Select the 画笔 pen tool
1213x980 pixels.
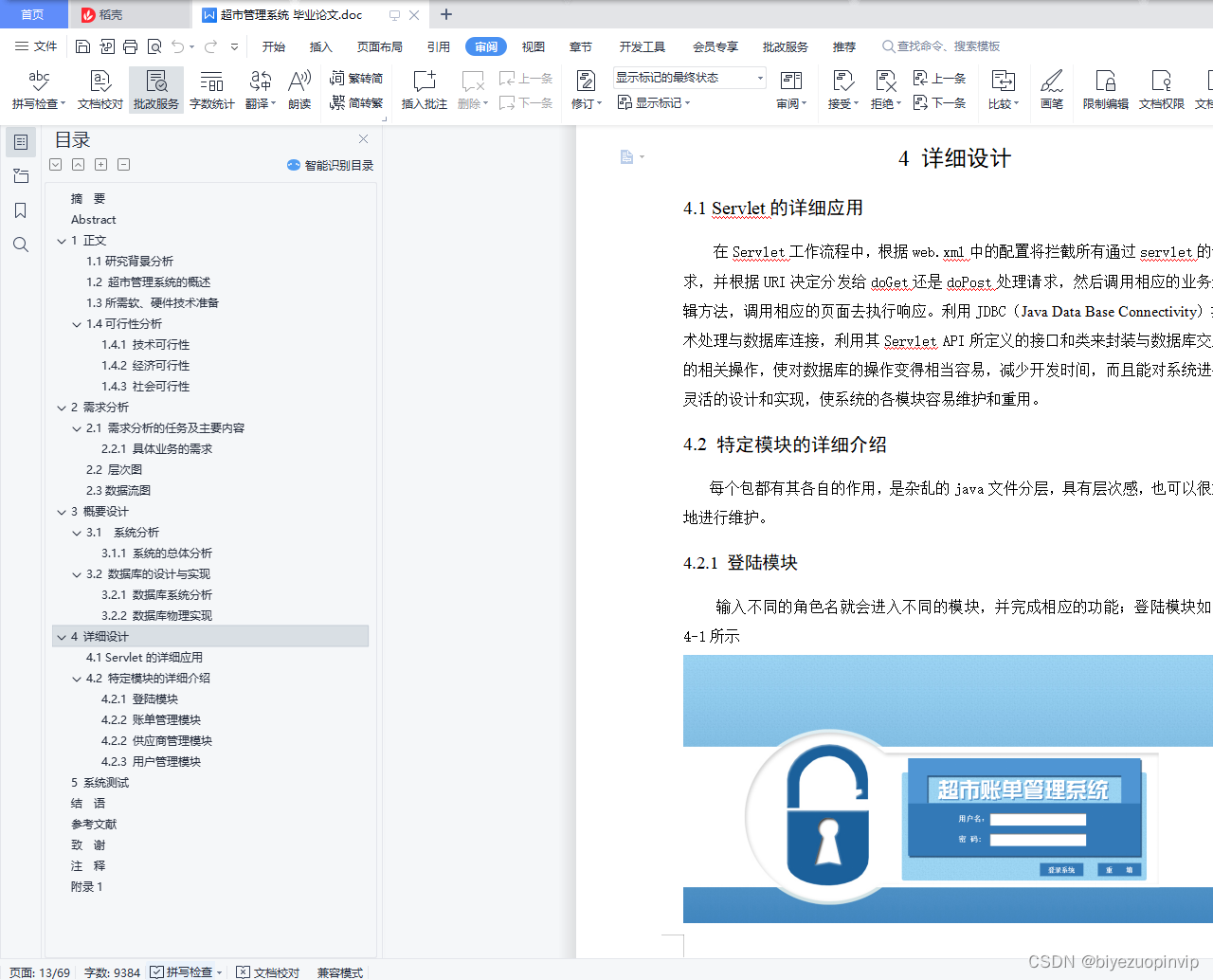point(1052,90)
